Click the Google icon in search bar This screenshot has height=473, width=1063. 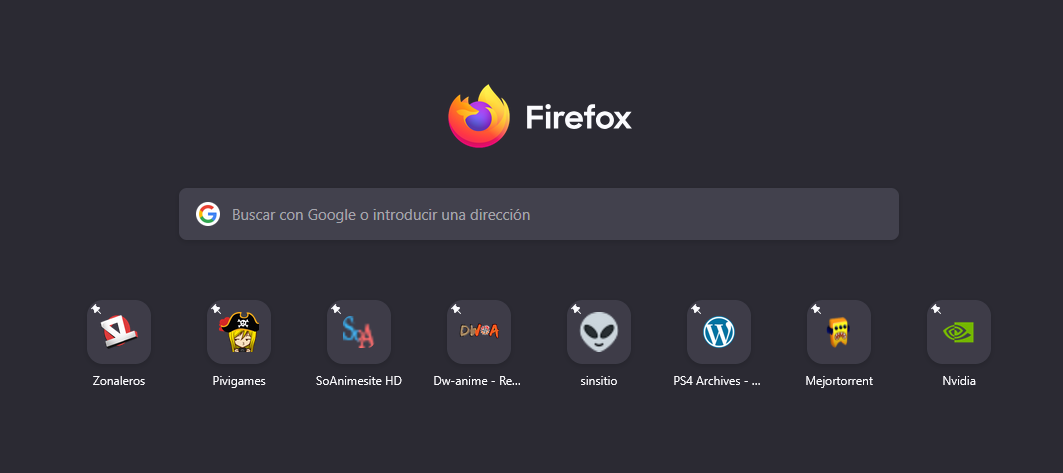208,214
